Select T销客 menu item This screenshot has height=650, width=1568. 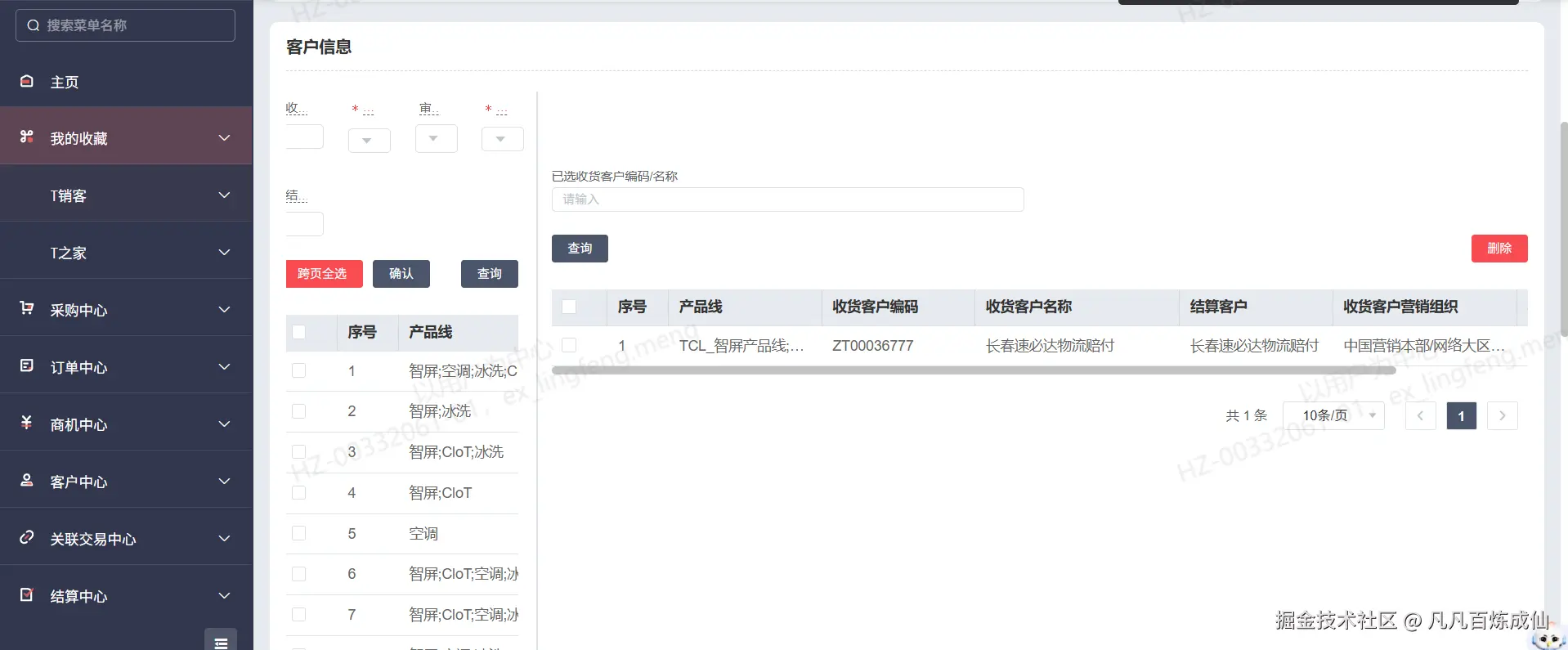[x=127, y=195]
